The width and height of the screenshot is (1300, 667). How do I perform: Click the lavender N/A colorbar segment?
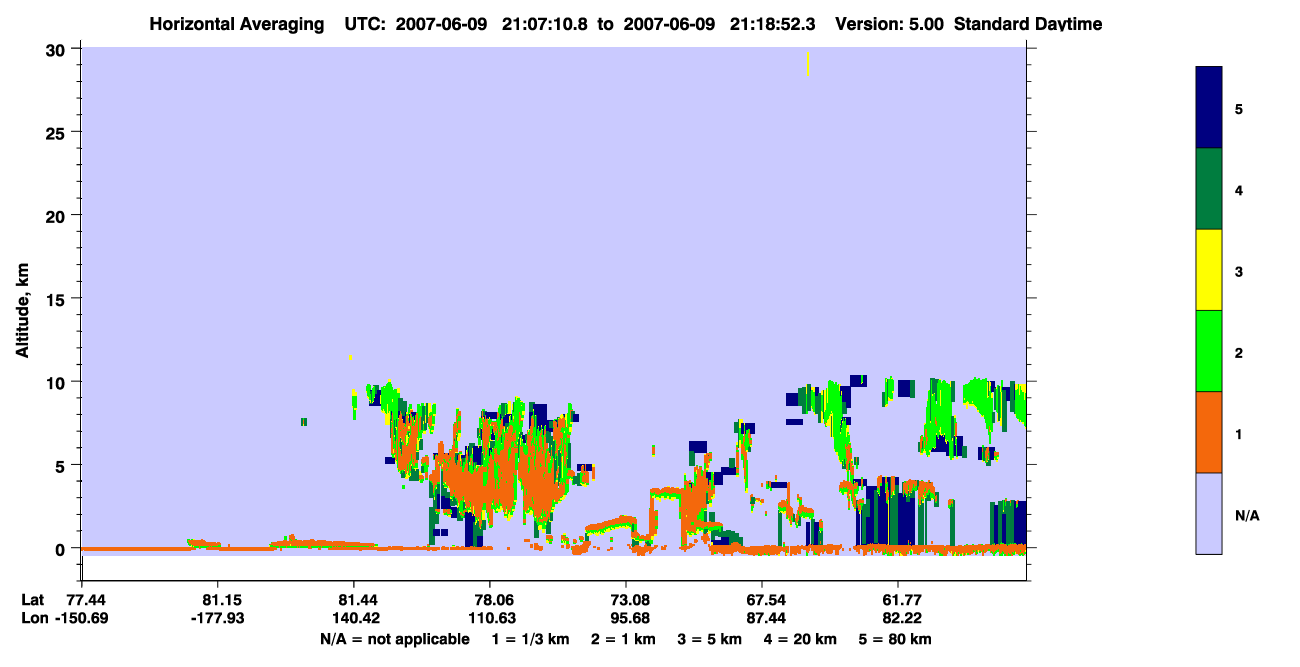click(1209, 513)
